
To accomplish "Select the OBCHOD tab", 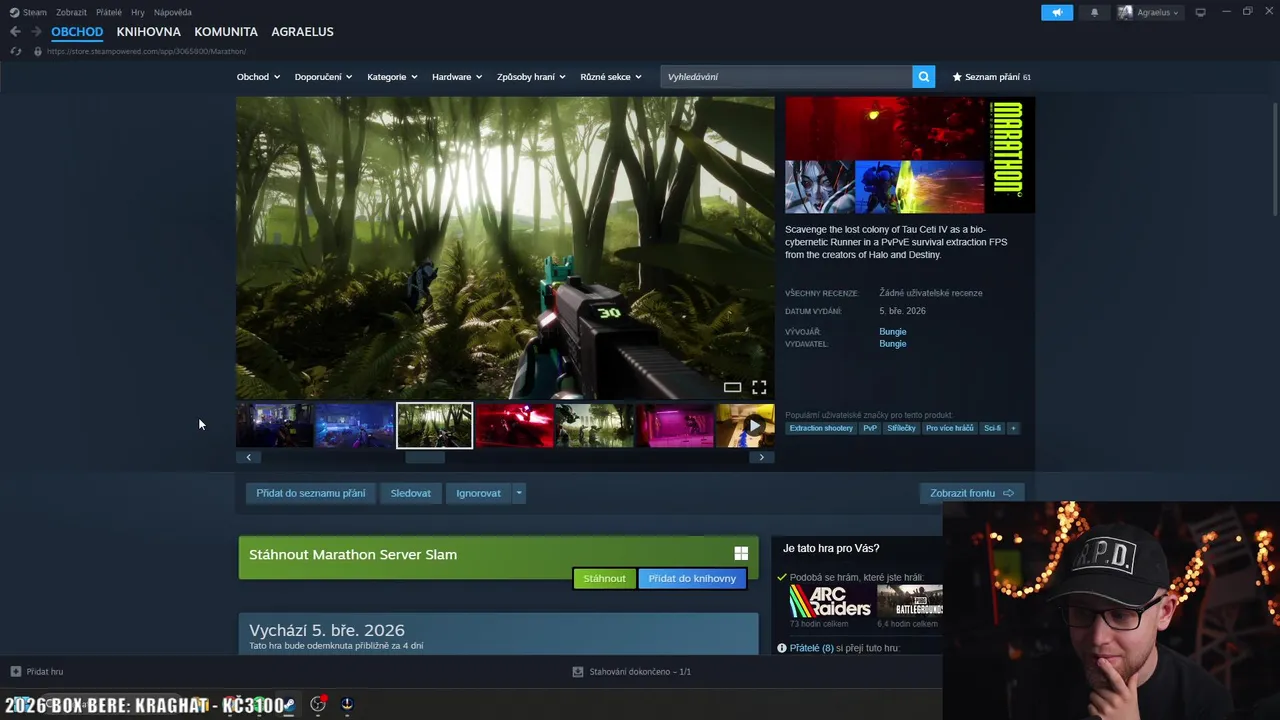I will click(x=77, y=32).
